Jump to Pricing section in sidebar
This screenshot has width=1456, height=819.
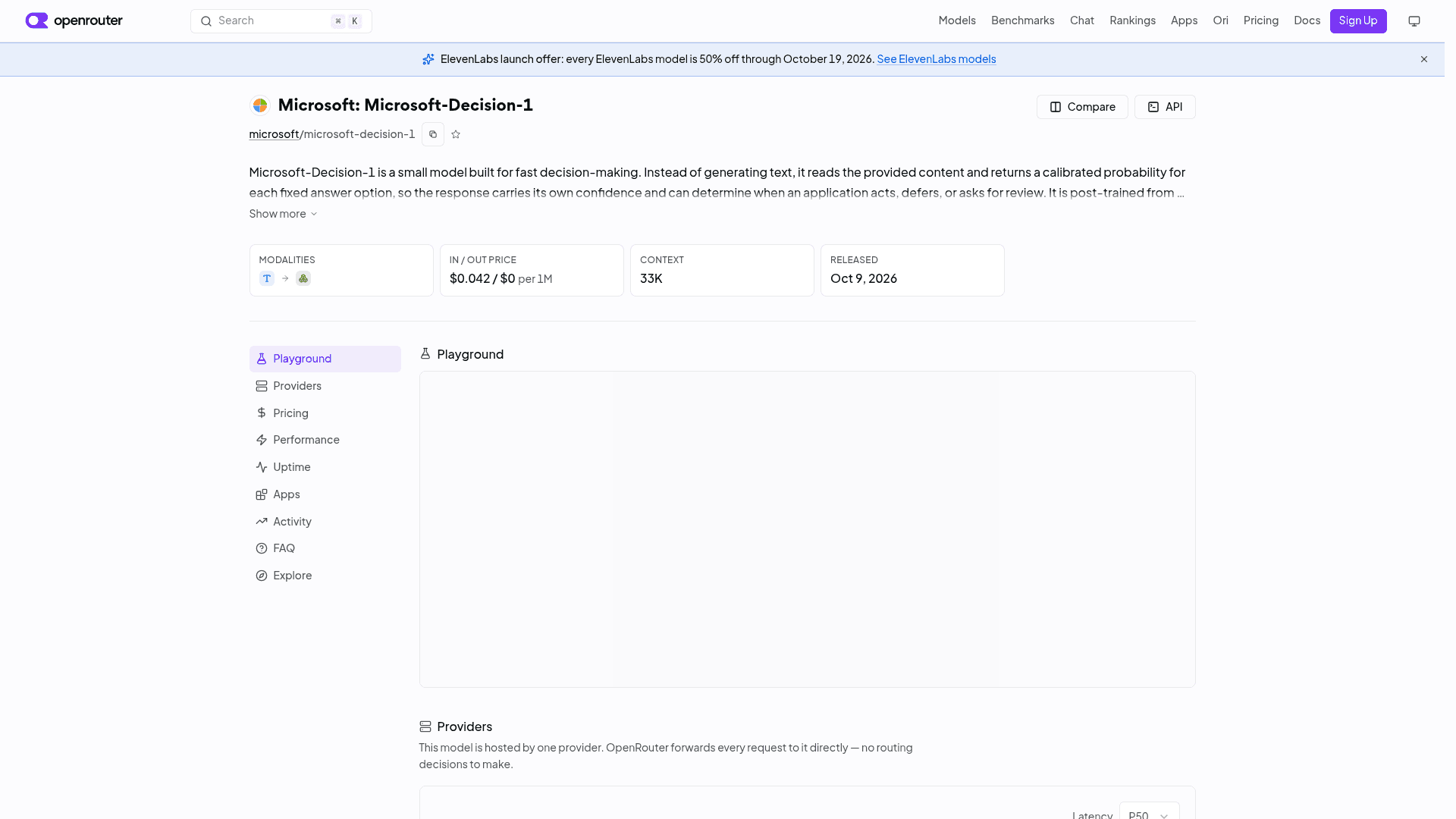[325, 413]
